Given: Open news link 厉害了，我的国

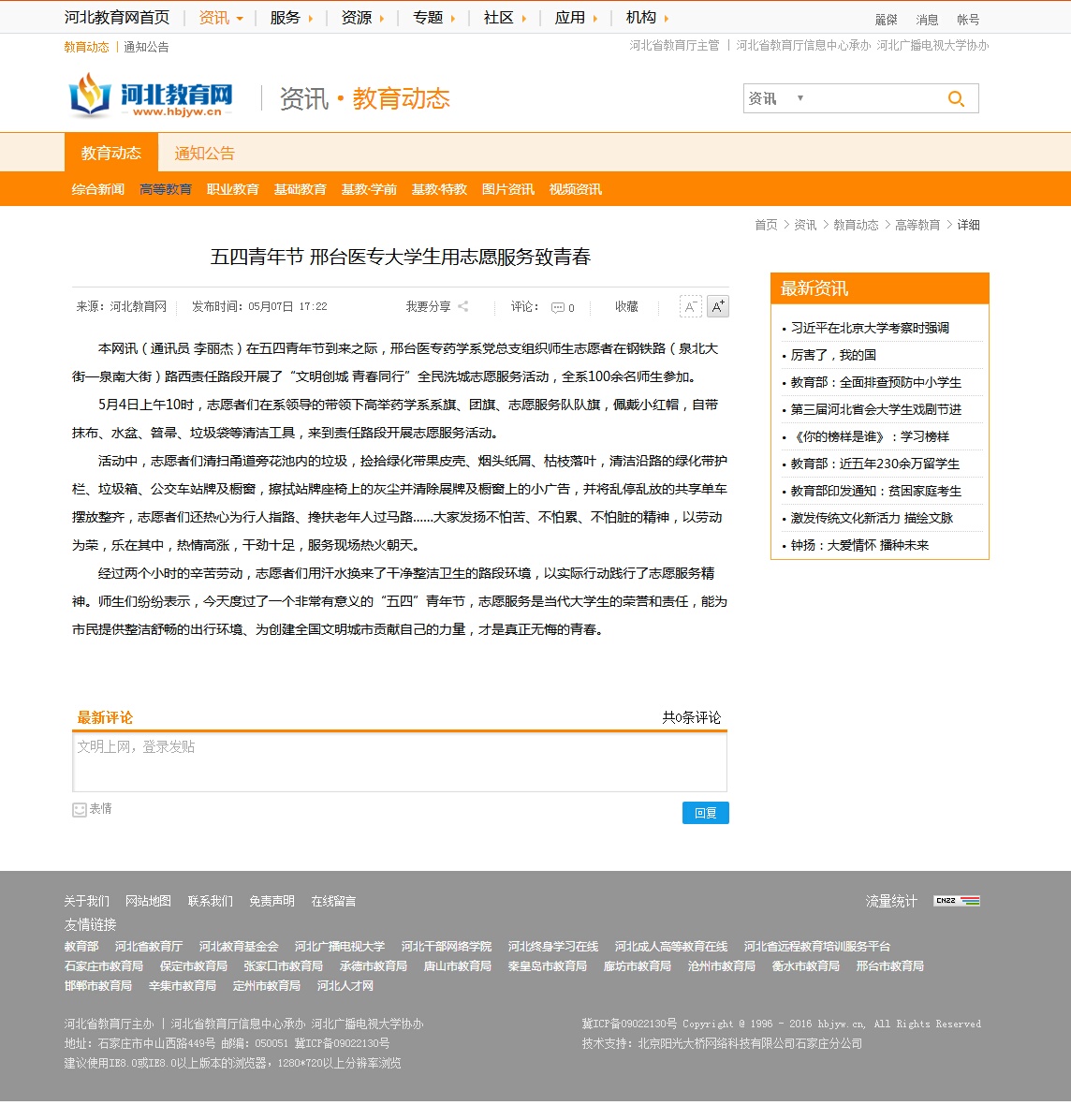Looking at the screenshot, I should (833, 355).
